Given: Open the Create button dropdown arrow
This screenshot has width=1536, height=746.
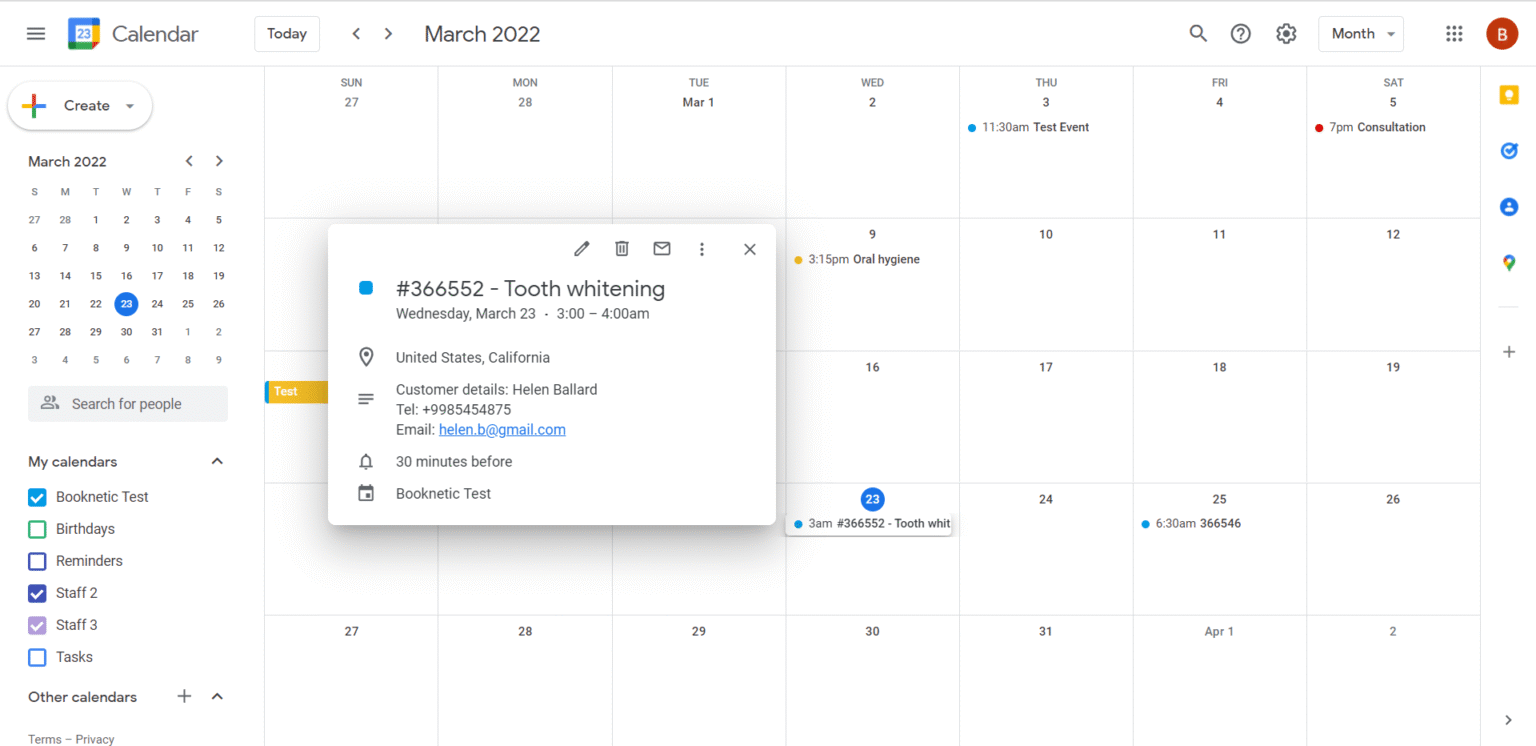Looking at the screenshot, I should (130, 106).
